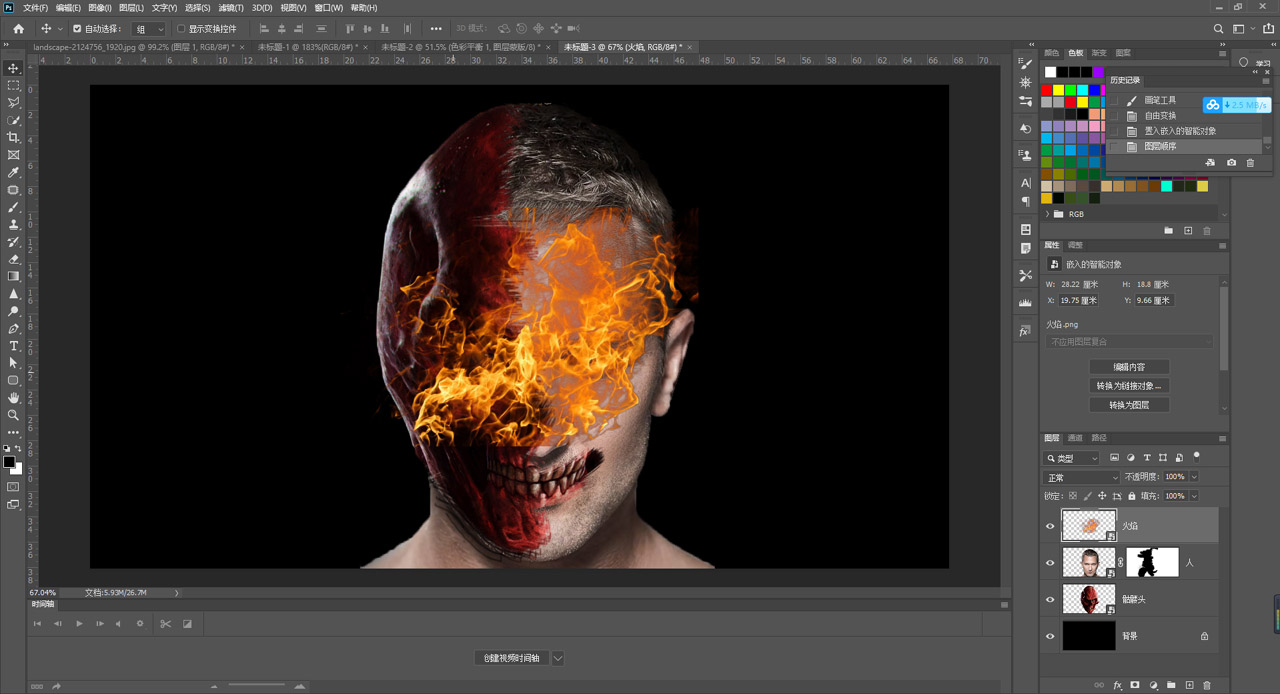Click the Home icon in the options bar
The image size is (1280, 694).
pos(18,29)
